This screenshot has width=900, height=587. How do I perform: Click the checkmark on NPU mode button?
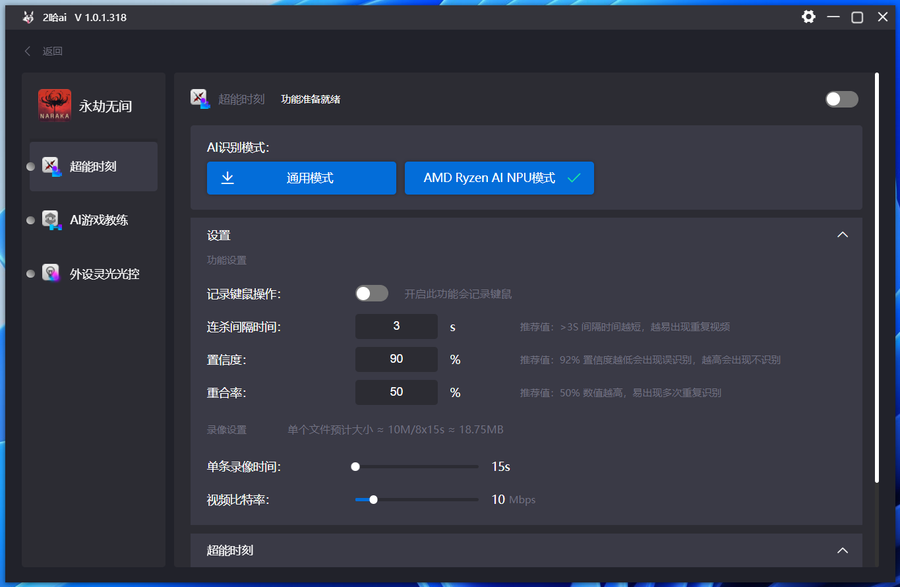pyautogui.click(x=574, y=178)
